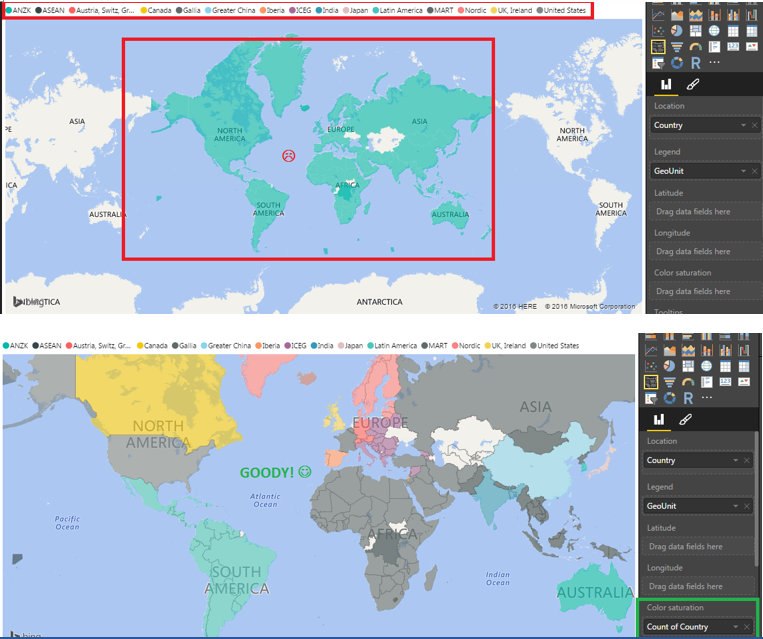Select Gauge visual in upper Visualizations pane
This screenshot has height=639, width=763.
[x=696, y=47]
